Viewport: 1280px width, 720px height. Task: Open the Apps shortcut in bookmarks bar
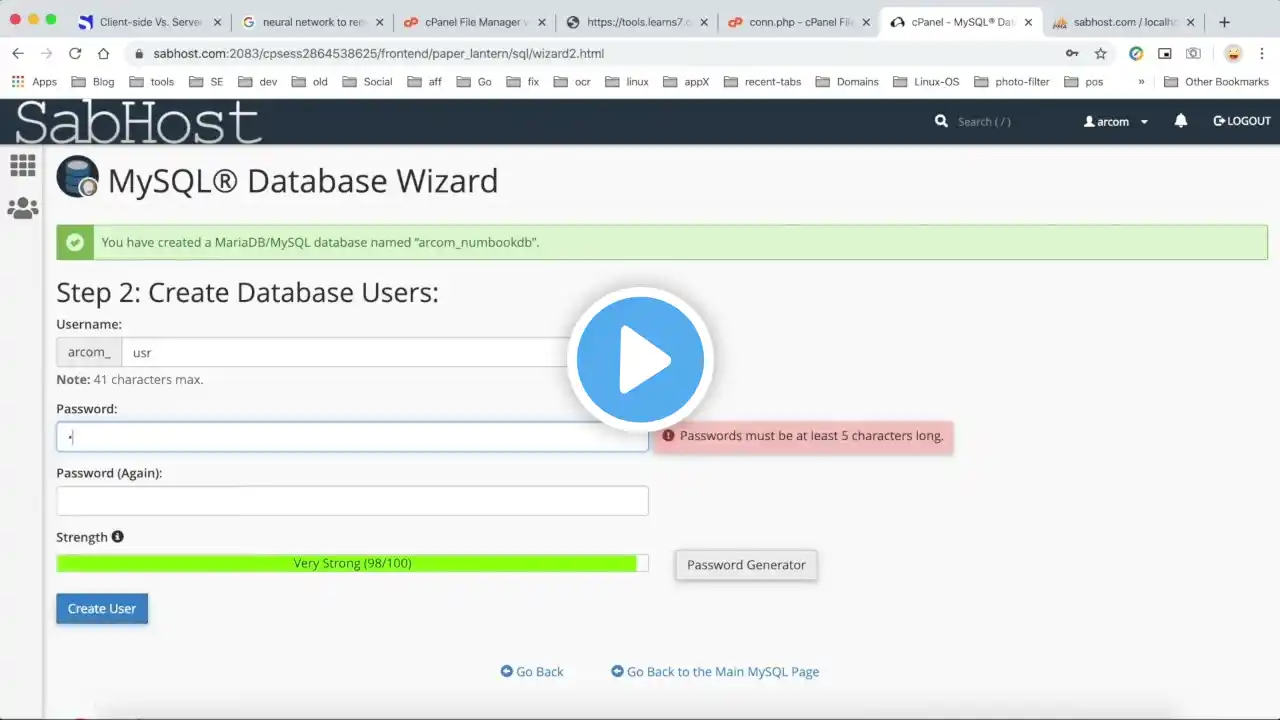click(x=34, y=82)
